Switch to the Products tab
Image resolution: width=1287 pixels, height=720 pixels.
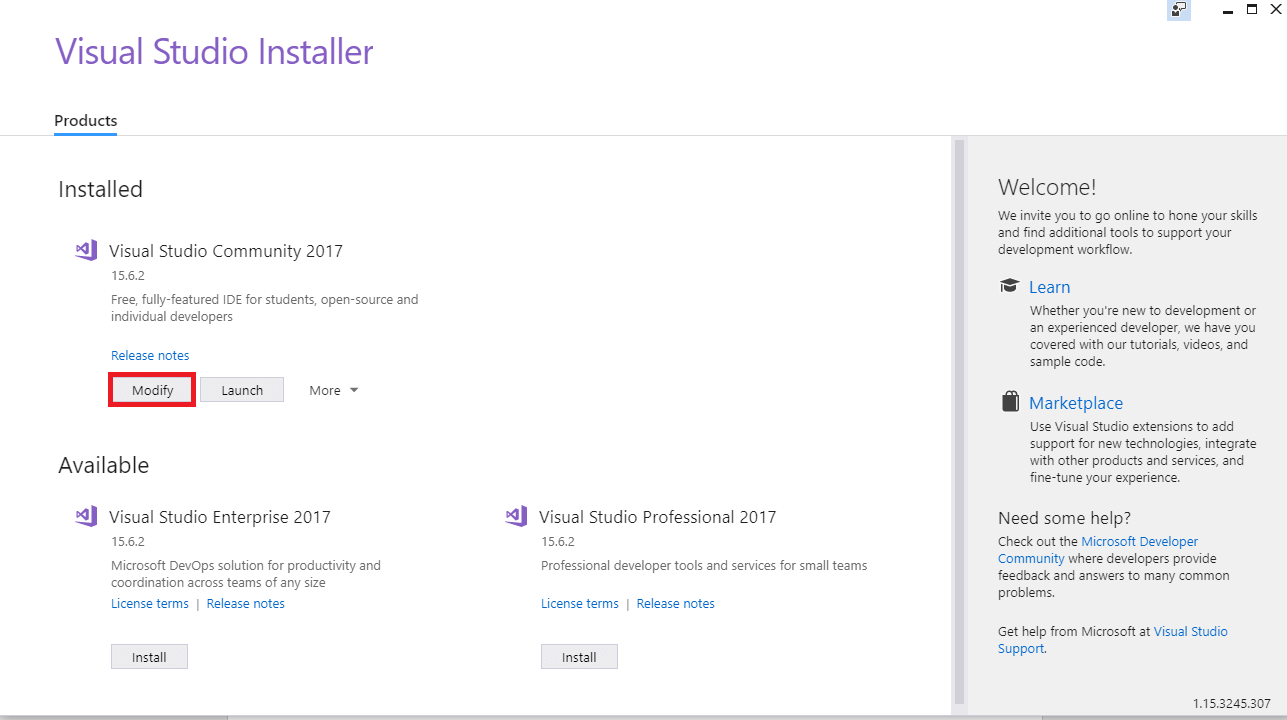click(x=86, y=121)
